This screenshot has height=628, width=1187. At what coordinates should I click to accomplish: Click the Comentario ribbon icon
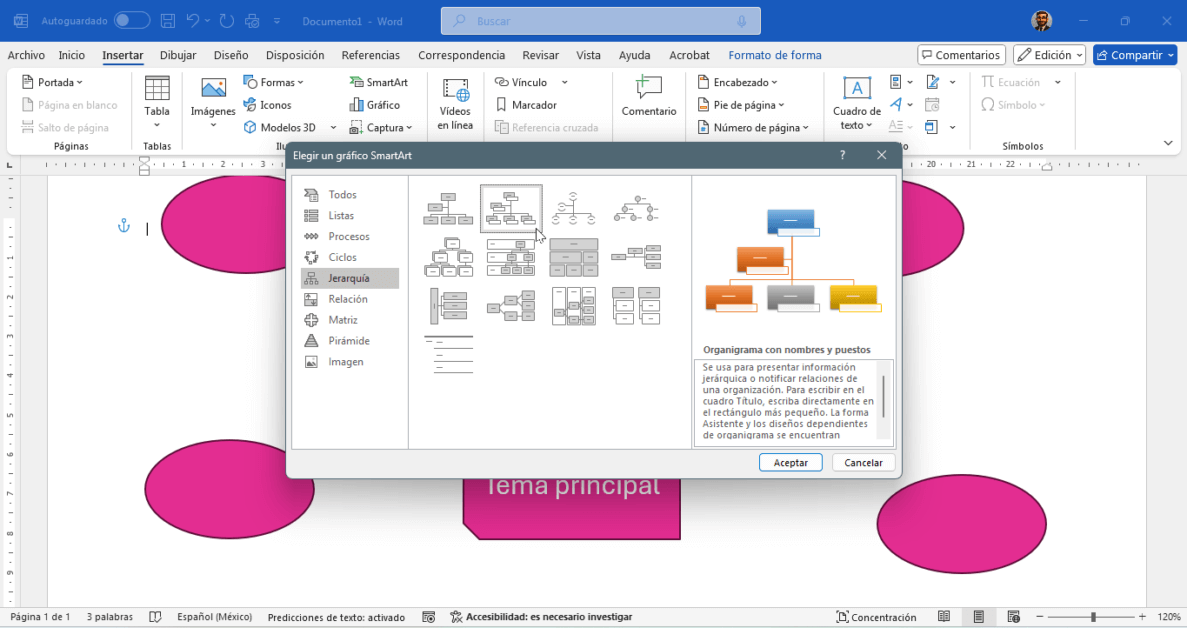[649, 88]
